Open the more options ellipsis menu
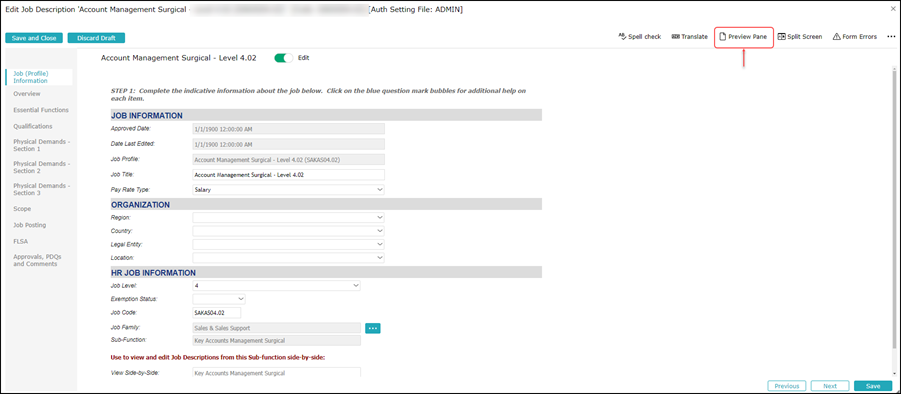The image size is (901, 394). click(891, 37)
